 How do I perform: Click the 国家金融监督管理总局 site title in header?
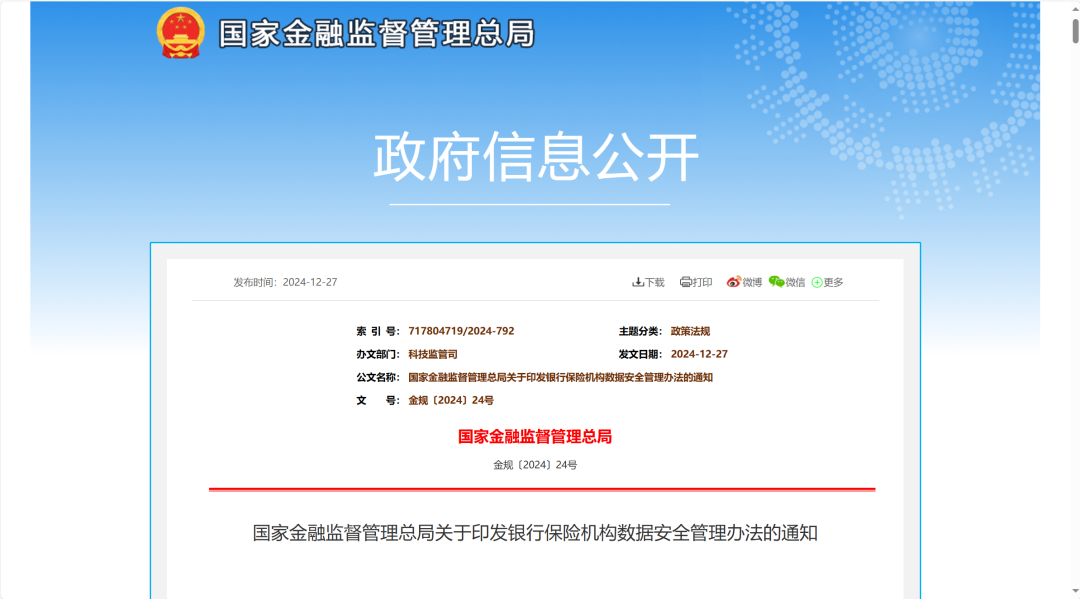pyautogui.click(x=376, y=33)
